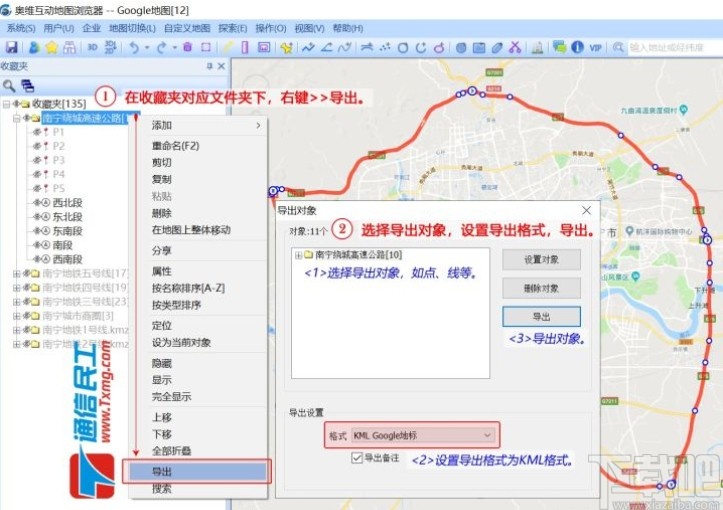The width and height of the screenshot is (723, 510).
Task: Click the blue globe toolbar icon
Action: click(x=461, y=47)
